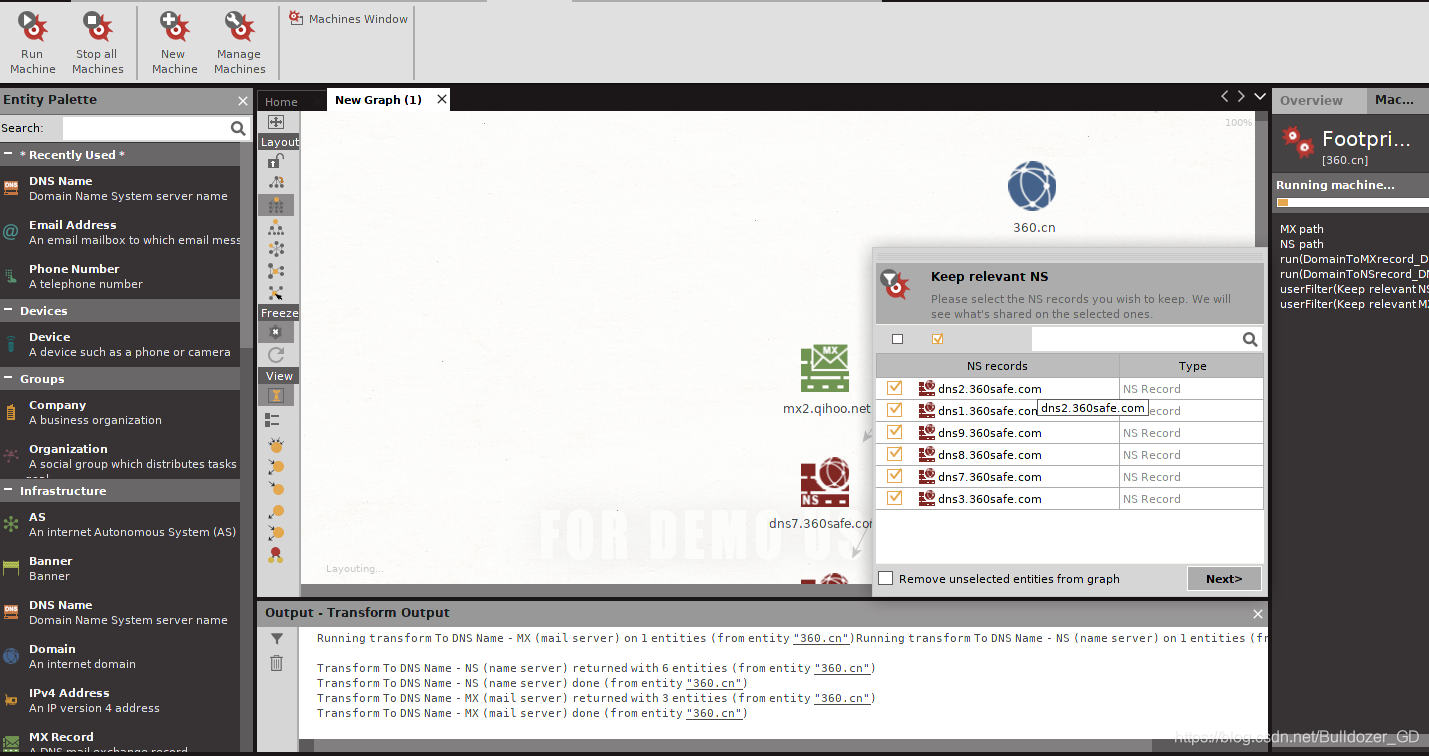Image resolution: width=1429 pixels, height=756 pixels.
Task: Collapse the Devices section
Action: pos(7,311)
